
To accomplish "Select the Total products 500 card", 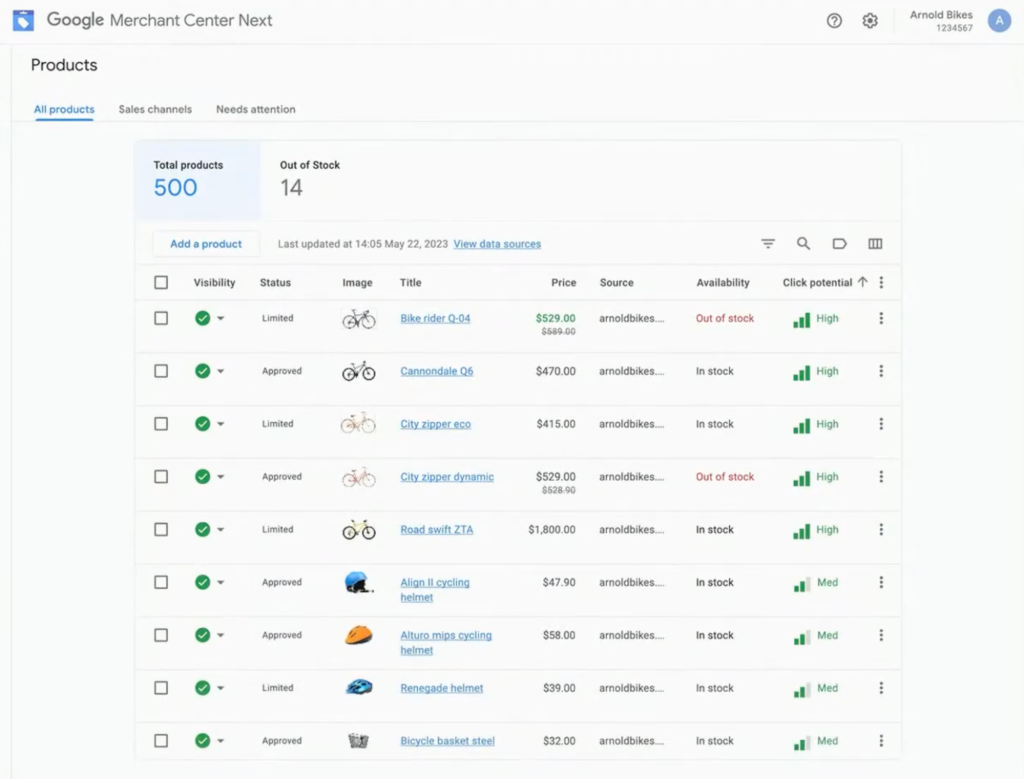I will (197, 180).
